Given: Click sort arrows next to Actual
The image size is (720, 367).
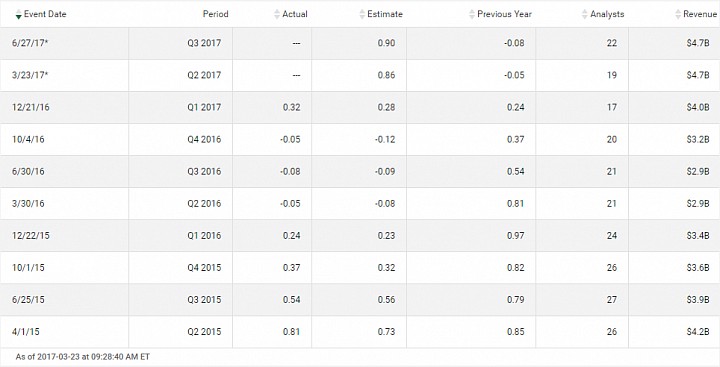Looking at the screenshot, I should click(276, 14).
